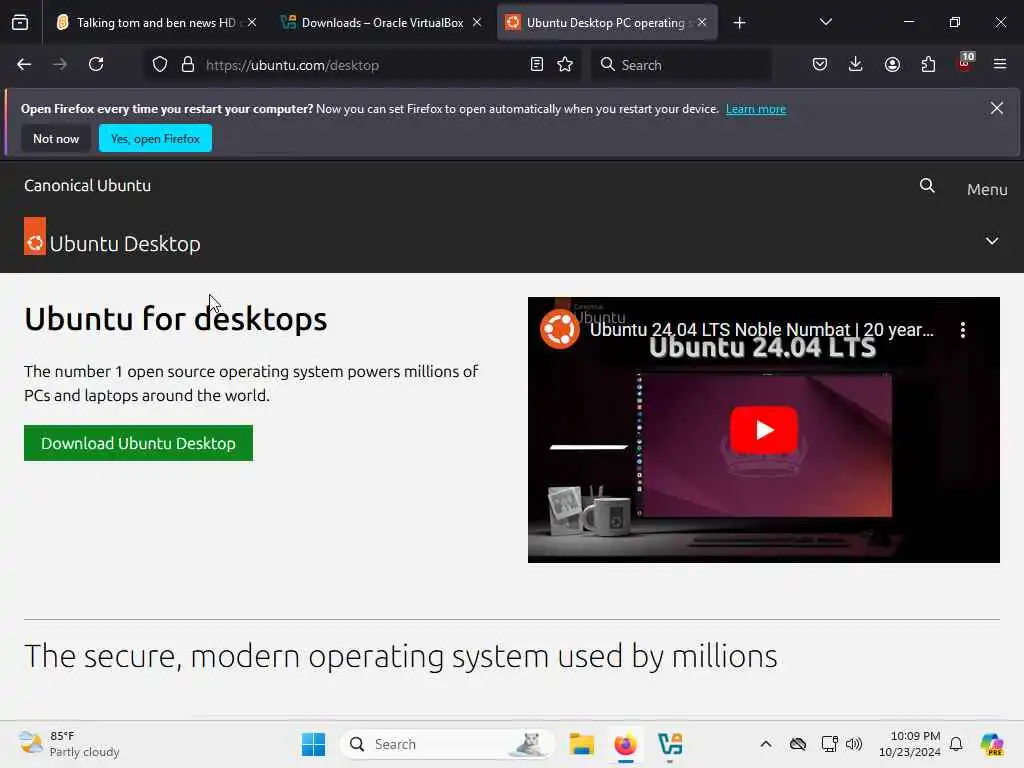
Task: Select the Ubuntu Desktop PC operating tab
Action: (607, 23)
